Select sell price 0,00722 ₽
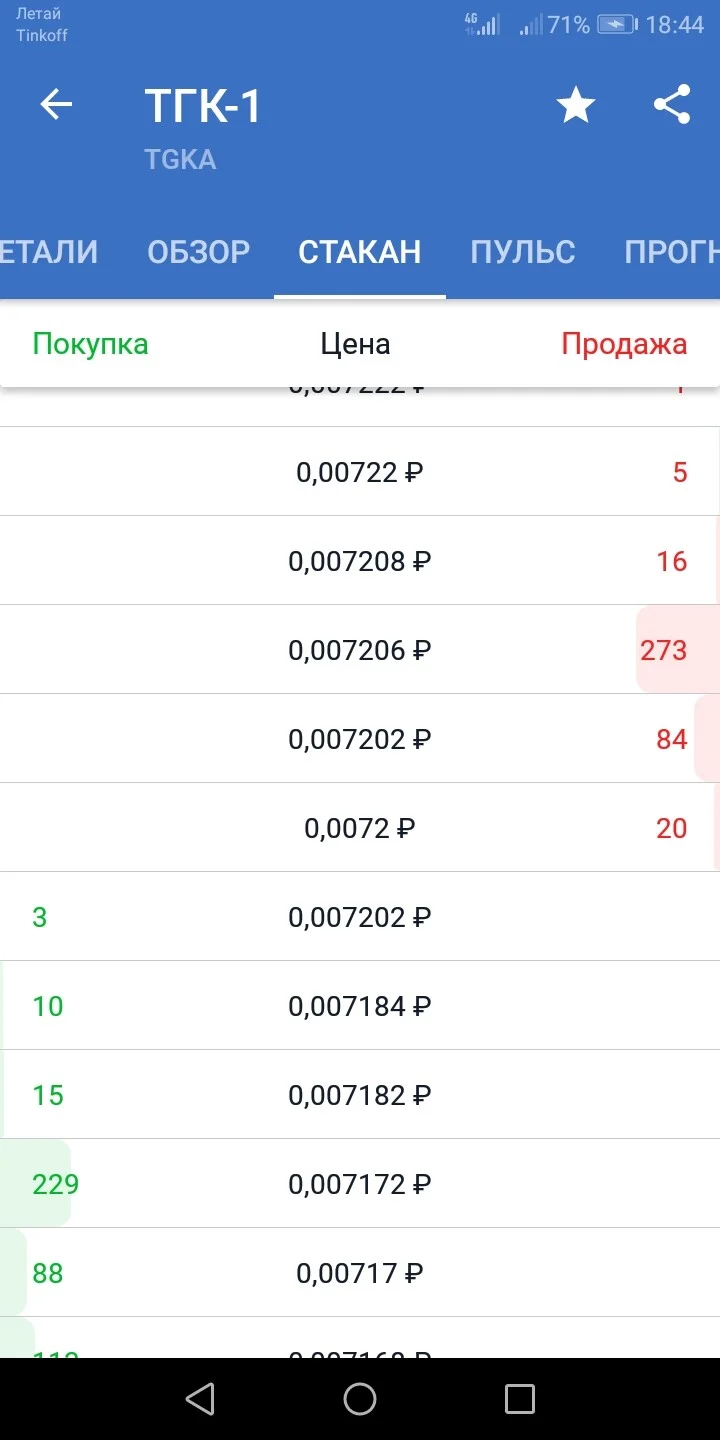The image size is (720, 1440). (360, 472)
